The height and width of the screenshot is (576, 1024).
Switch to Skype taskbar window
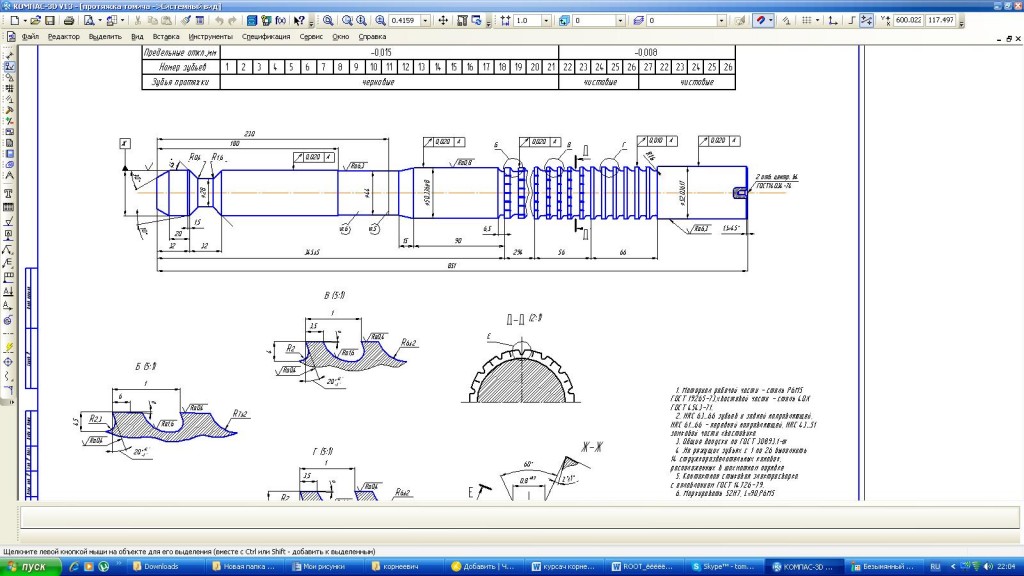tap(725, 567)
